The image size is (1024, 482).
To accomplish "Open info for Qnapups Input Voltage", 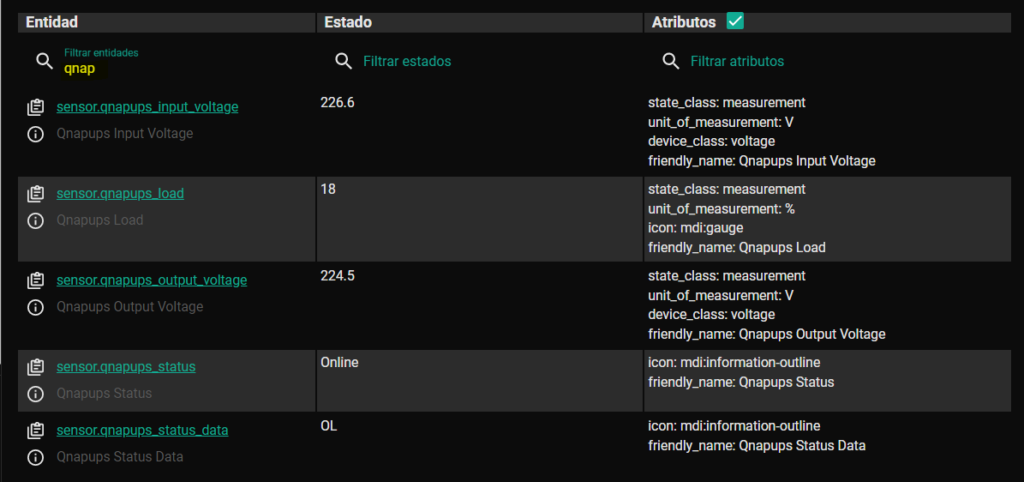I will point(35,134).
